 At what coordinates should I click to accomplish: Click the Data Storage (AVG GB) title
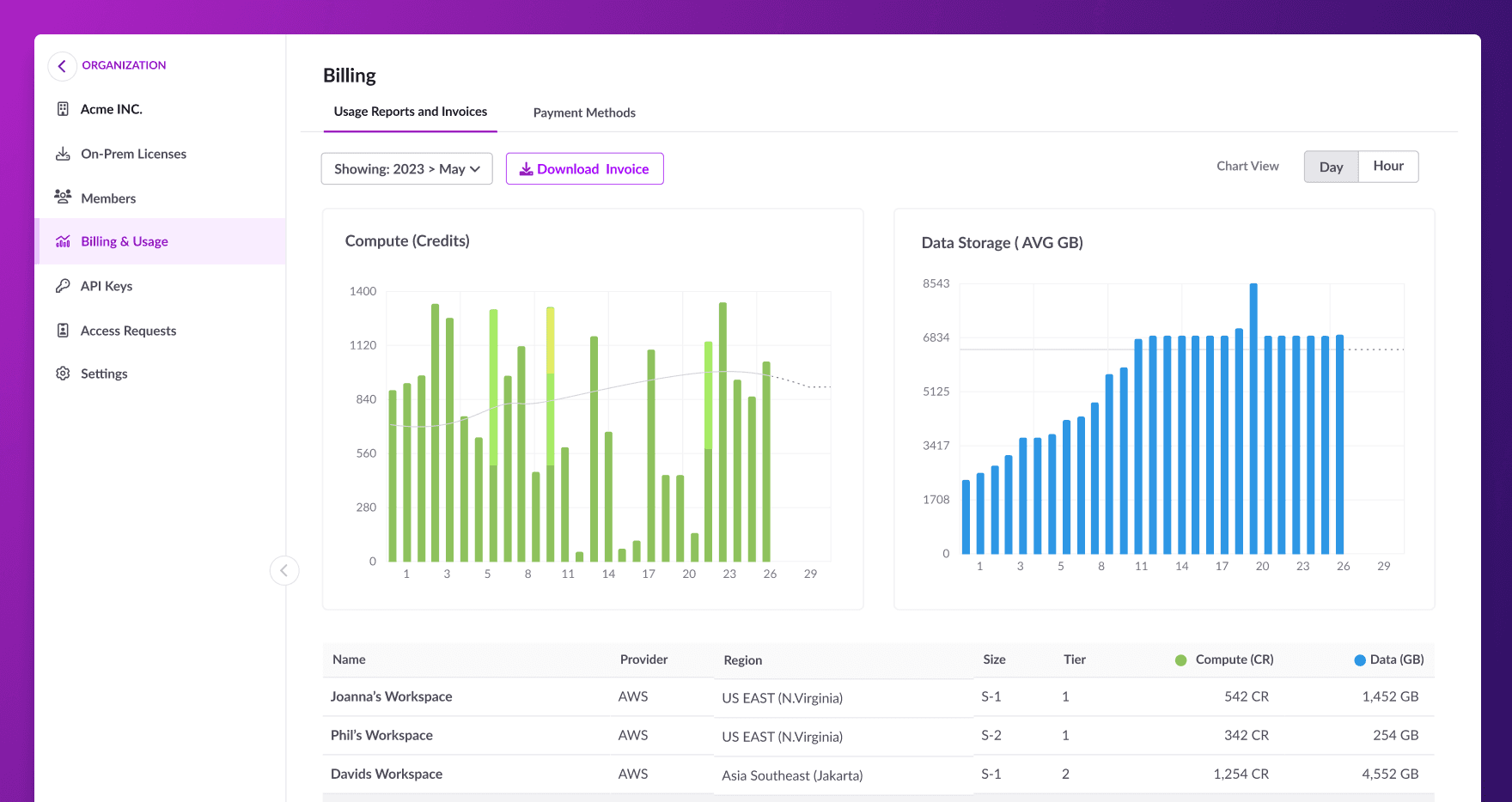pyautogui.click(x=1002, y=243)
